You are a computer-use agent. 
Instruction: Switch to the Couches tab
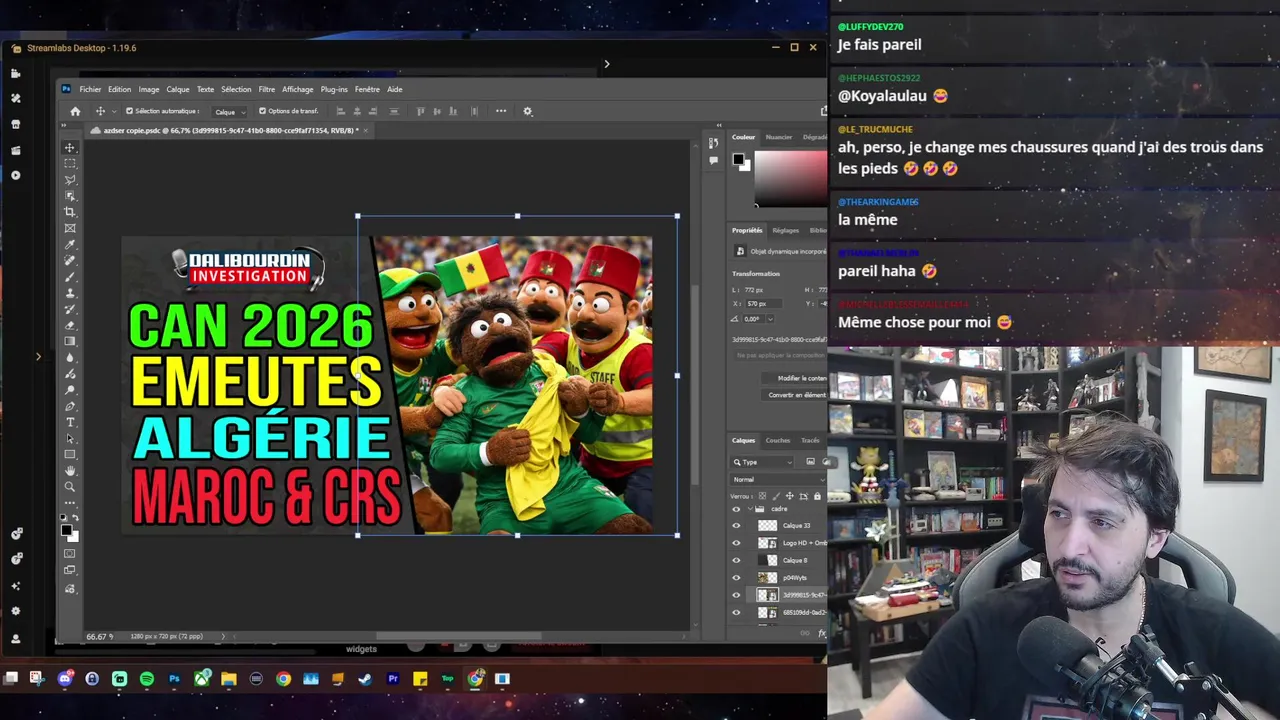coord(777,440)
